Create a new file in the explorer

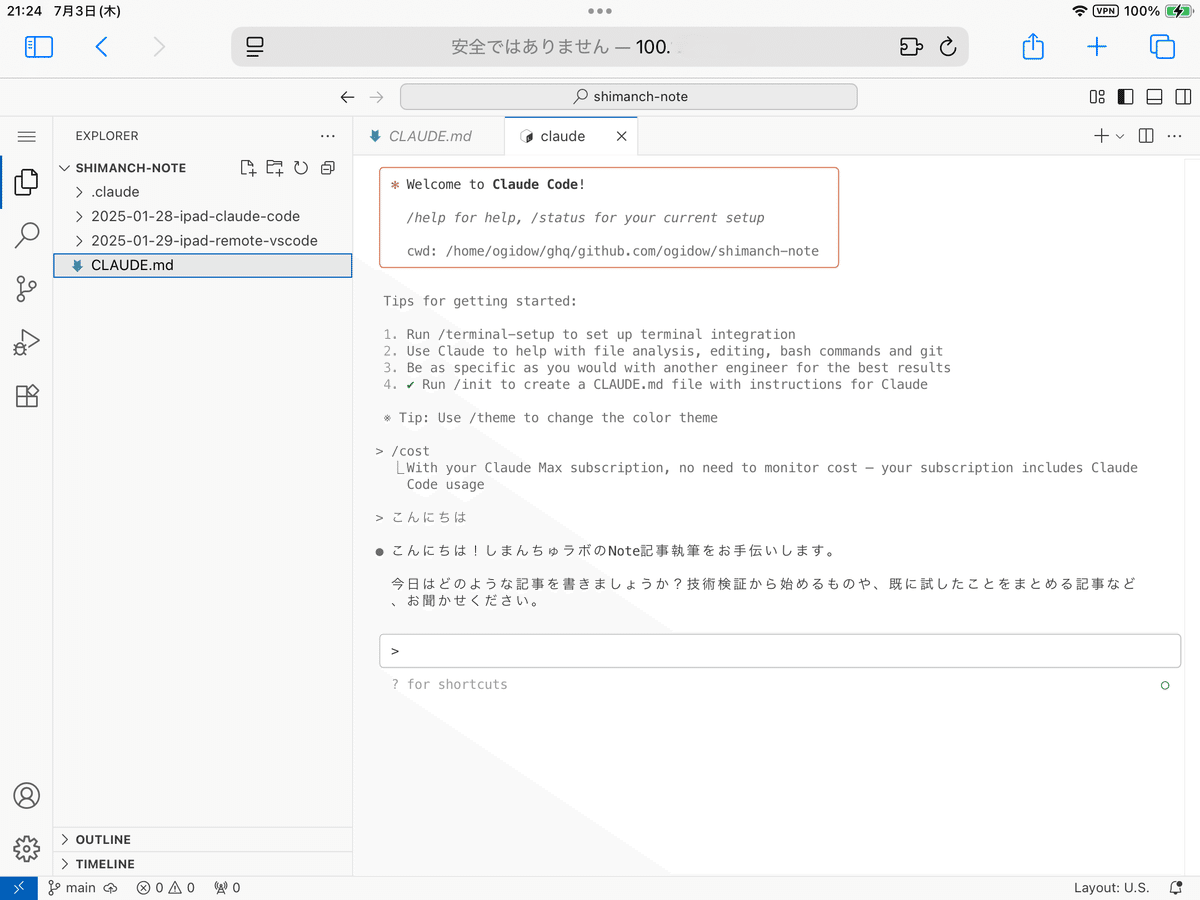(248, 167)
